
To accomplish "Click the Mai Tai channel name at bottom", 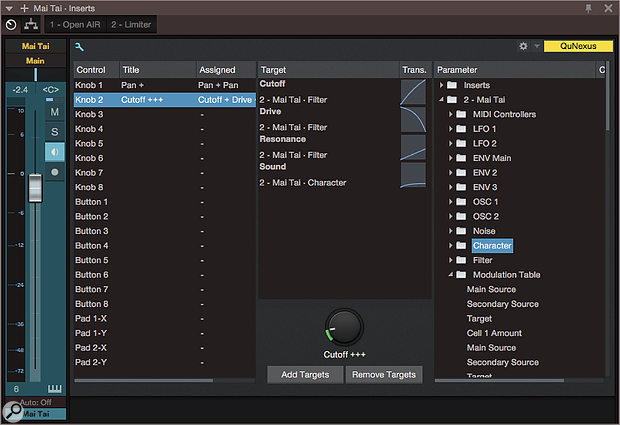I will click(x=36, y=414).
